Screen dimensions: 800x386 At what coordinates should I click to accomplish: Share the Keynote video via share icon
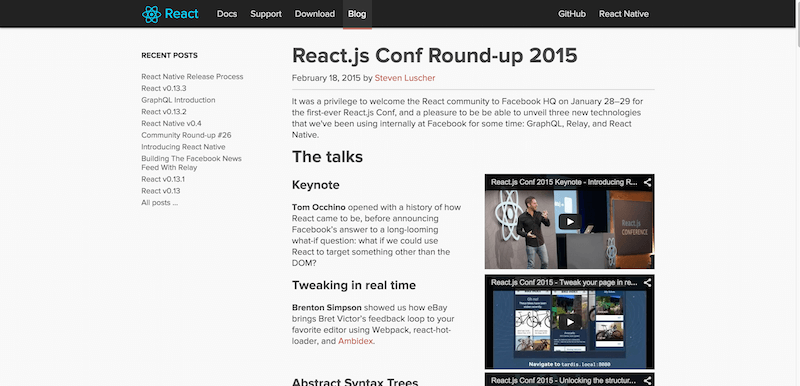[647, 182]
